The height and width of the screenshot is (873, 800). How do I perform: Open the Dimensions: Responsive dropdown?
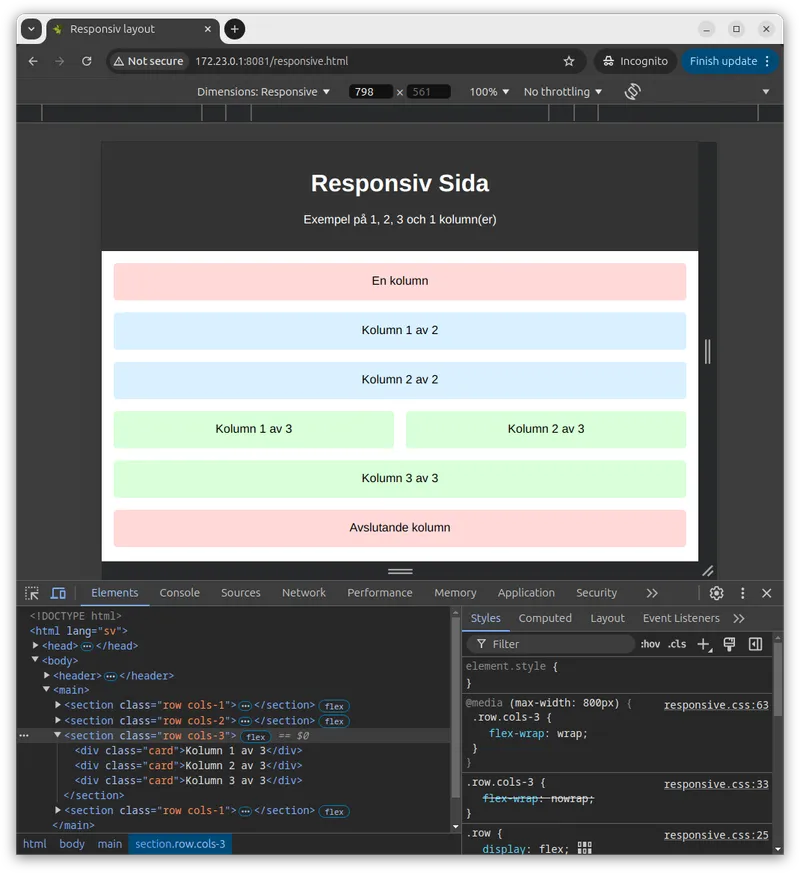pos(263,92)
